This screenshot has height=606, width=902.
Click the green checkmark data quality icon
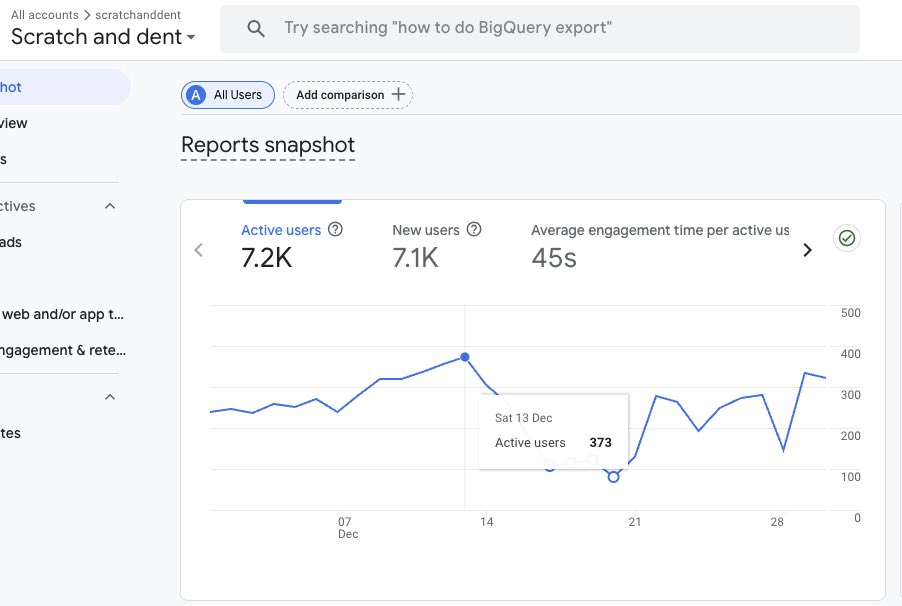847,238
